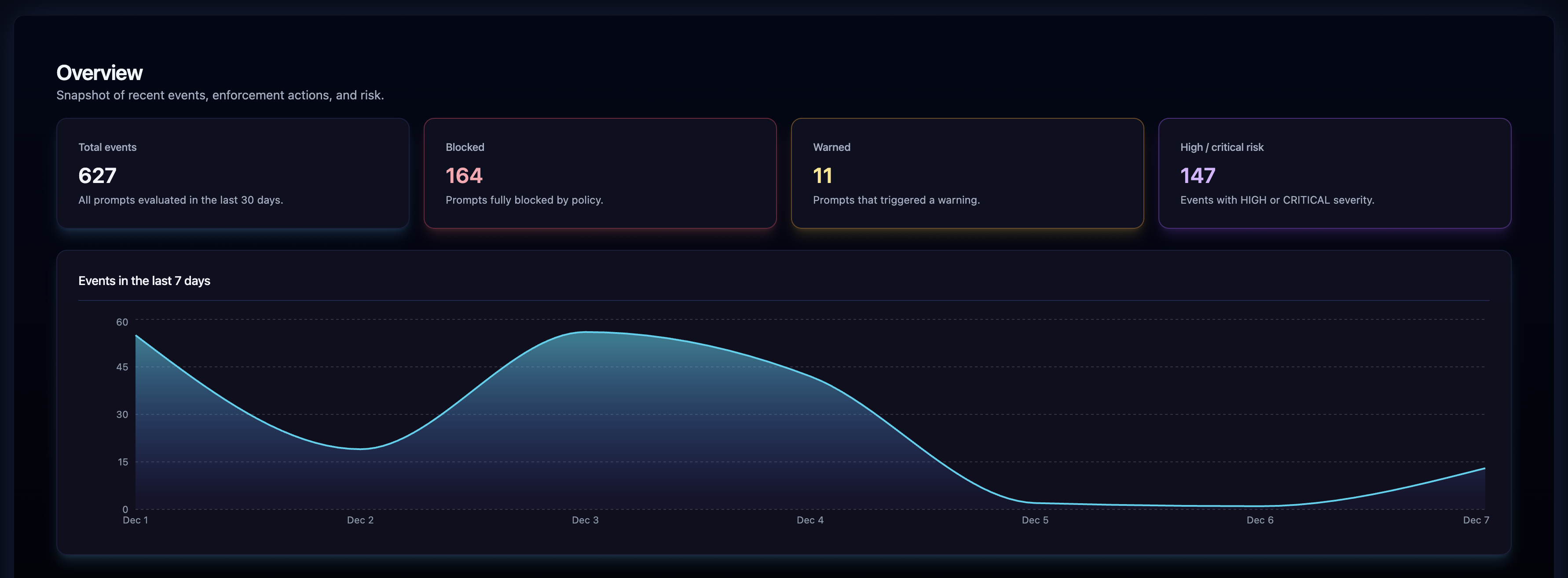The width and height of the screenshot is (1568, 578).
Task: Click the 627 total events value
Action: click(x=97, y=176)
